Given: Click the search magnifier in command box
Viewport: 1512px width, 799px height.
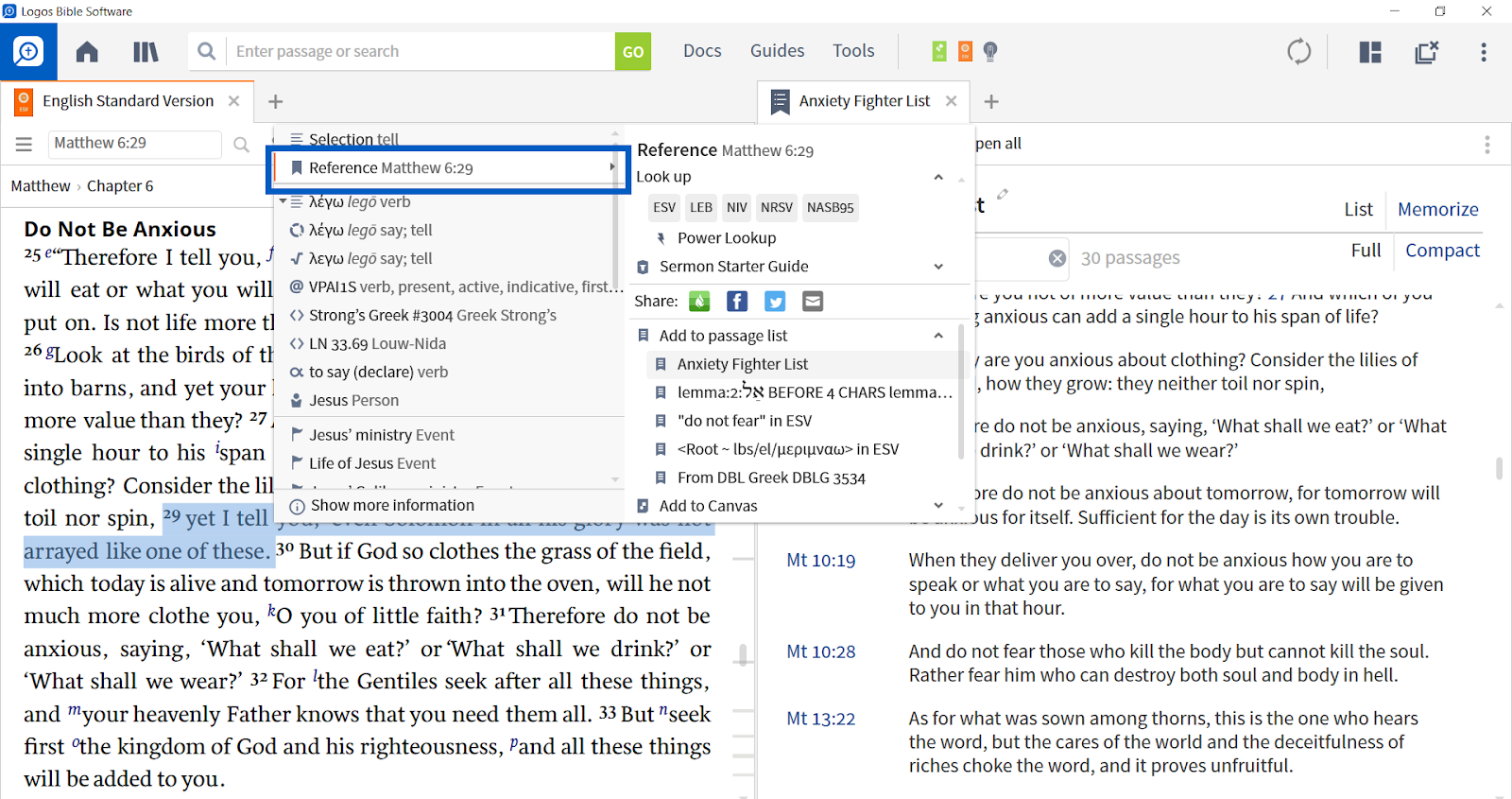Looking at the screenshot, I should tap(207, 51).
